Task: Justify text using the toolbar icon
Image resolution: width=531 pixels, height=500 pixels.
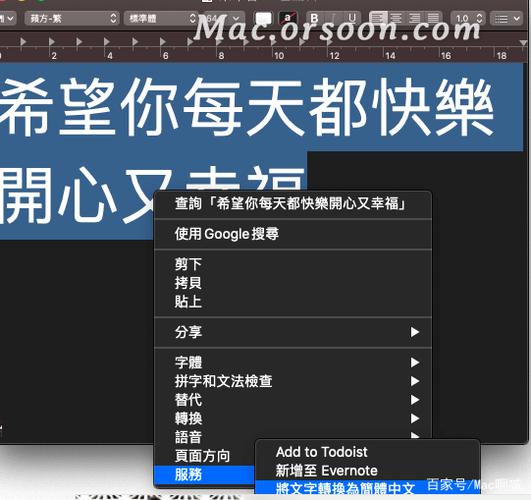Action: click(x=433, y=18)
